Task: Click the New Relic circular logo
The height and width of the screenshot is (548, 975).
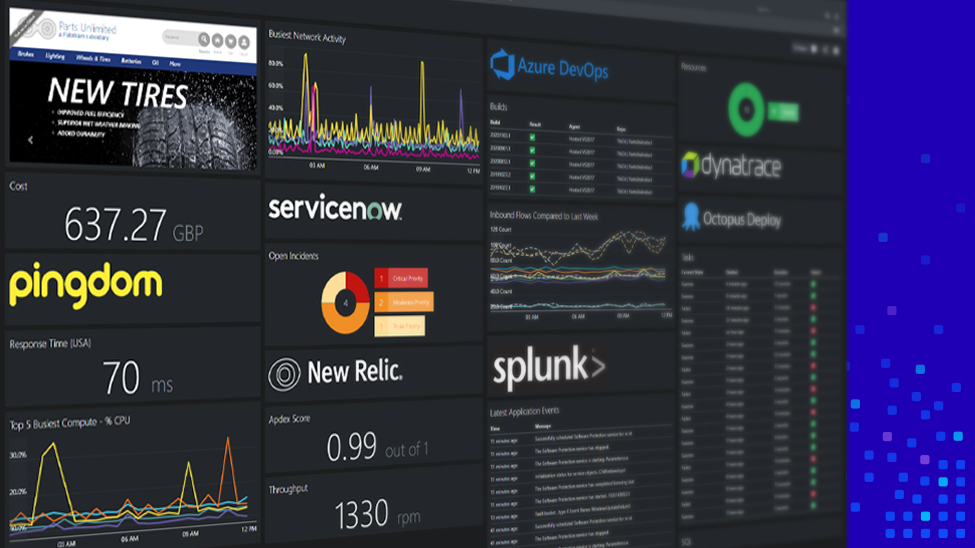Action: [284, 373]
